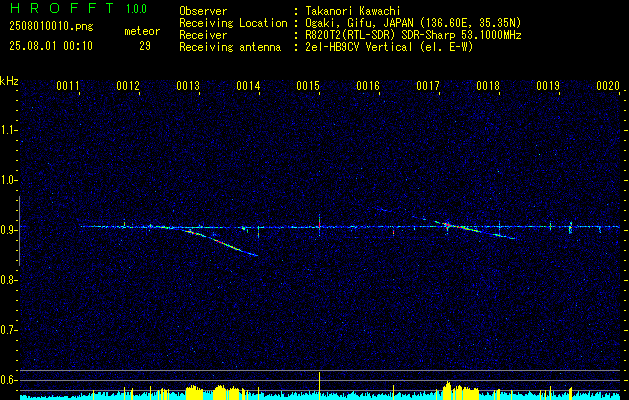Viewport: 629px width, 400px height.
Task: Click the kHz axis unit label
Action: (9, 81)
